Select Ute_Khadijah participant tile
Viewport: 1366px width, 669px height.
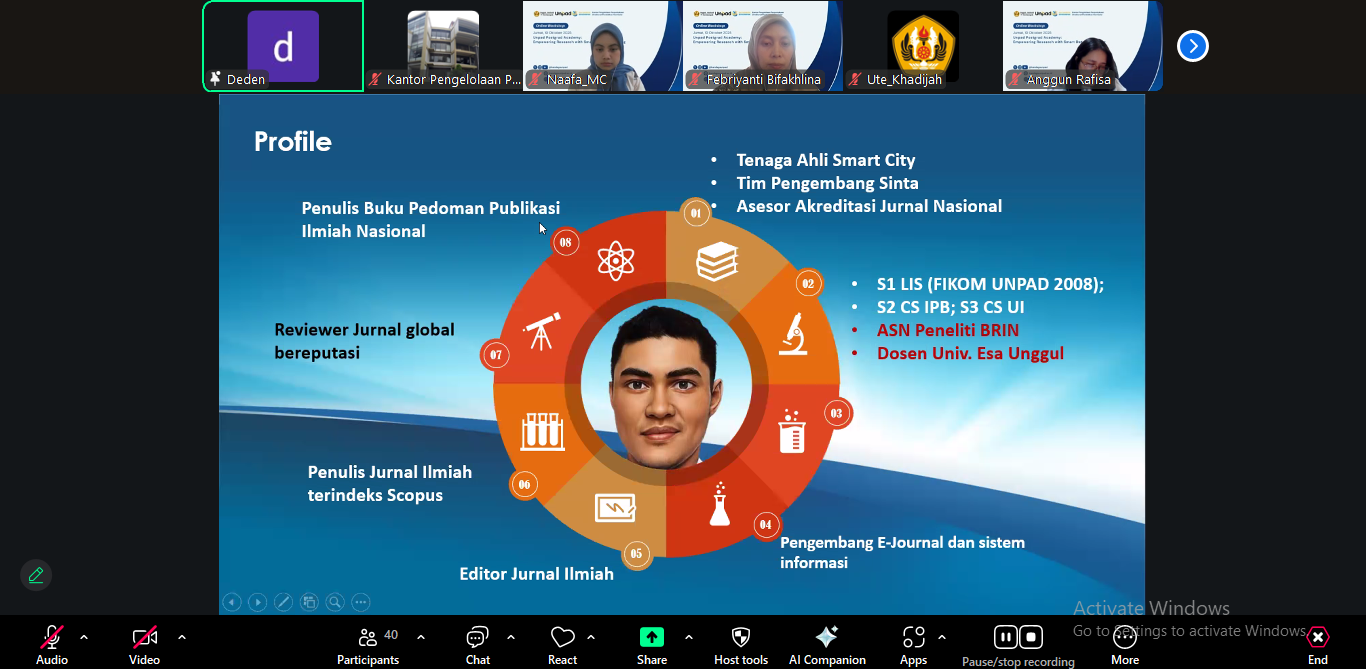click(x=922, y=46)
